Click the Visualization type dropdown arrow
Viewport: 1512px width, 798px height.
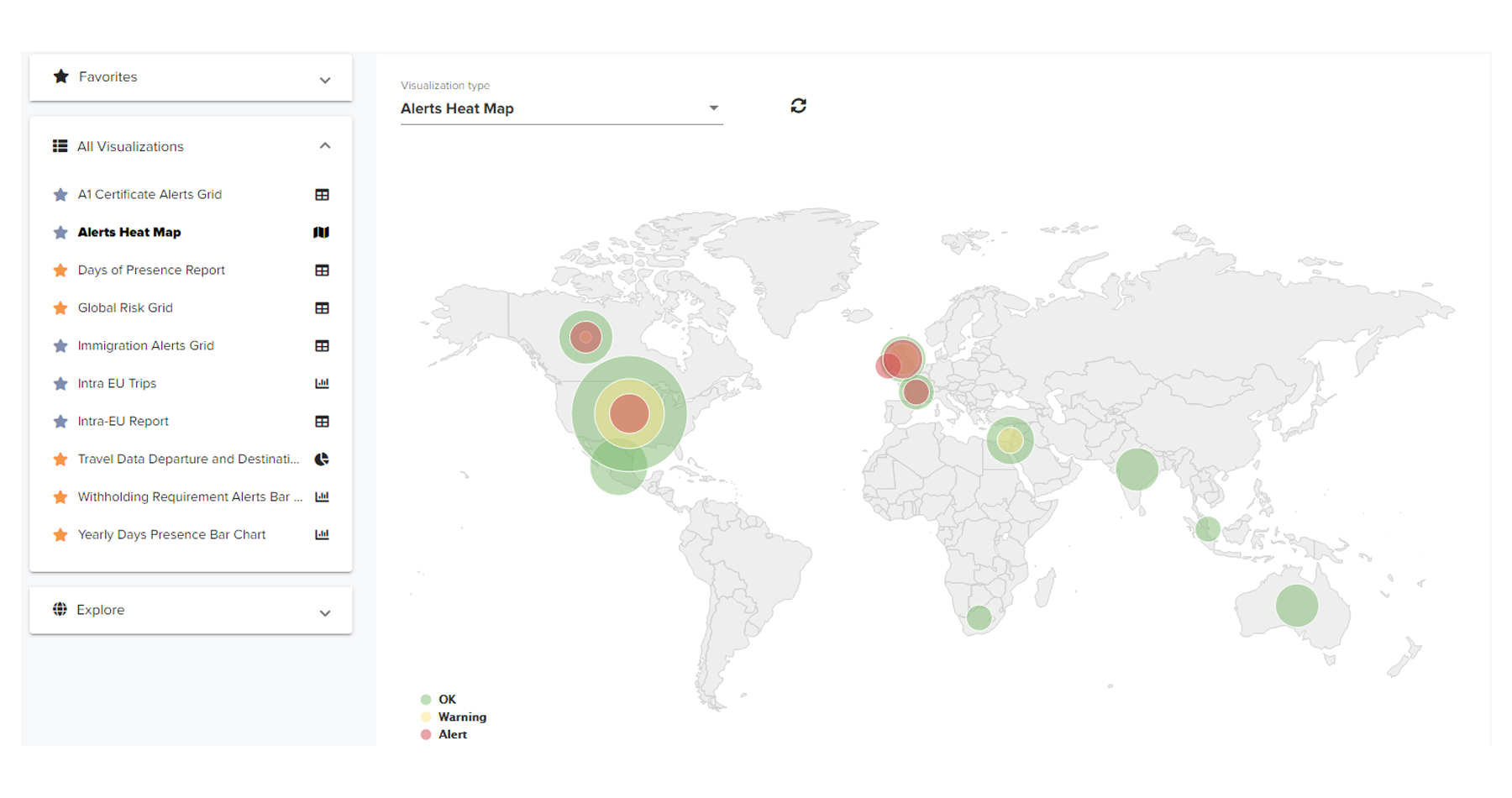click(x=713, y=108)
